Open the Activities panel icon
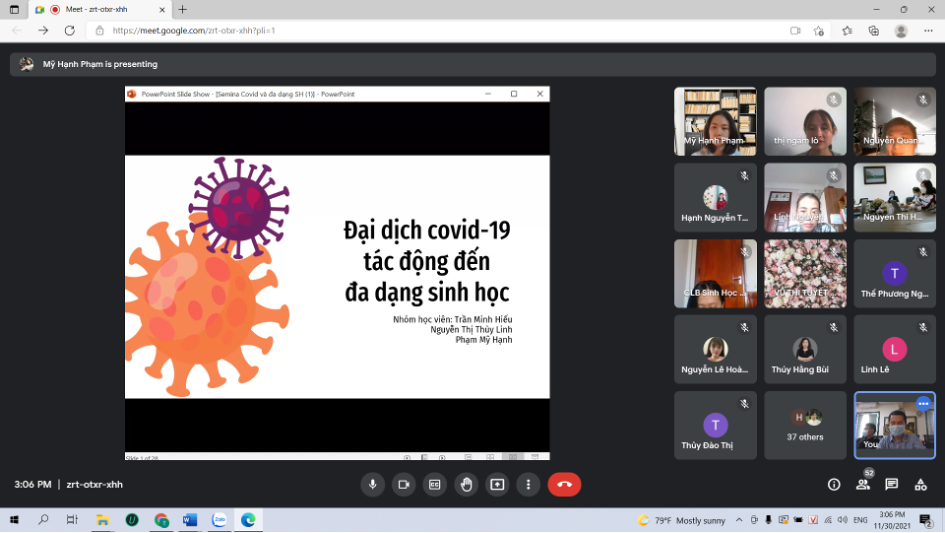 click(920, 484)
